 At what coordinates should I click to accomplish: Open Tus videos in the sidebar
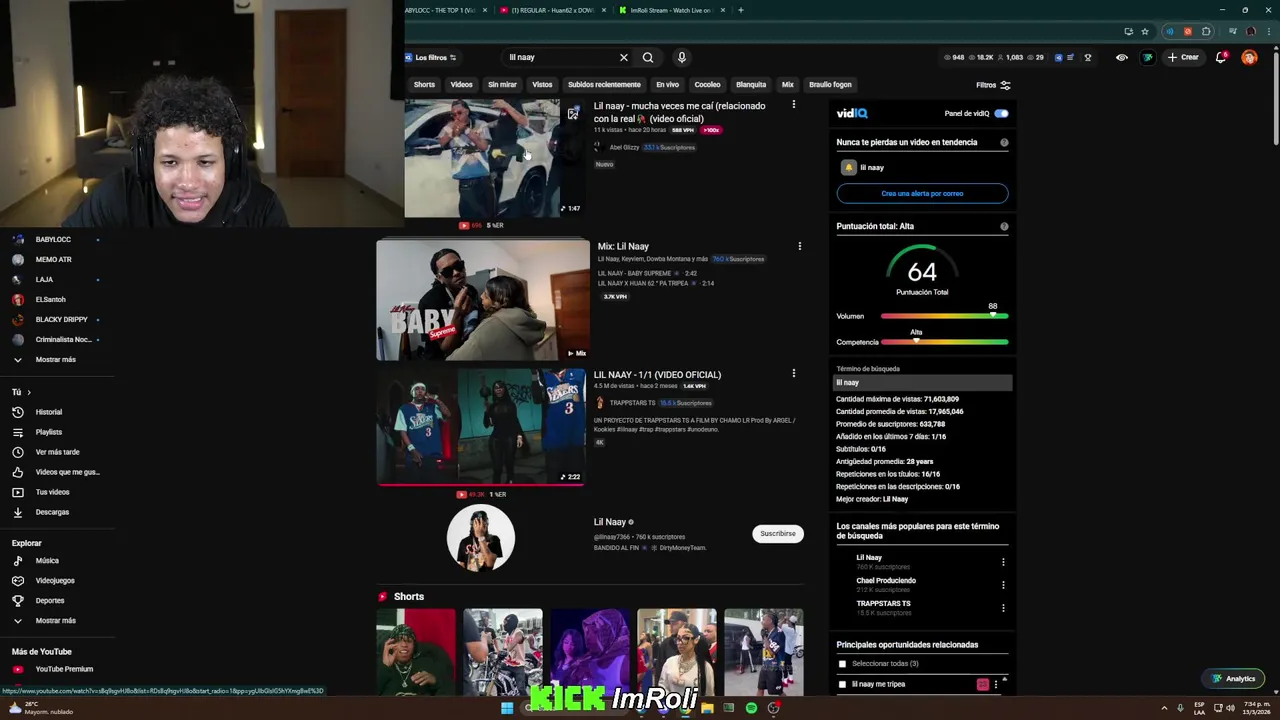pos(52,492)
